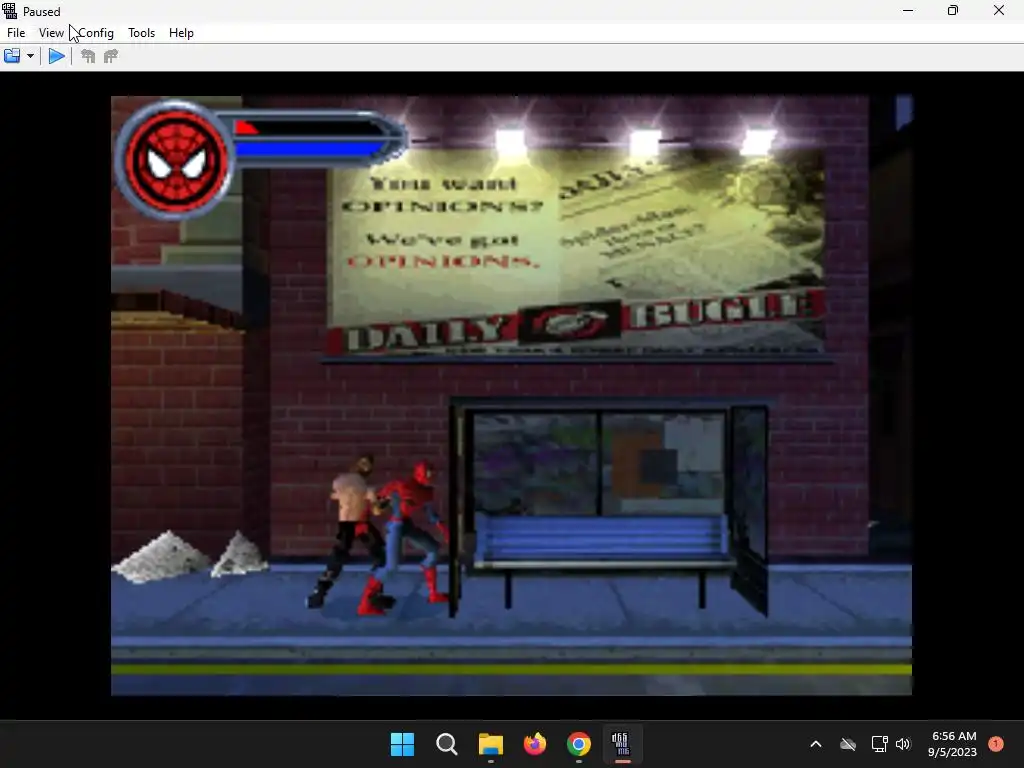
Task: Close the emulator window
Action: click(x=999, y=10)
